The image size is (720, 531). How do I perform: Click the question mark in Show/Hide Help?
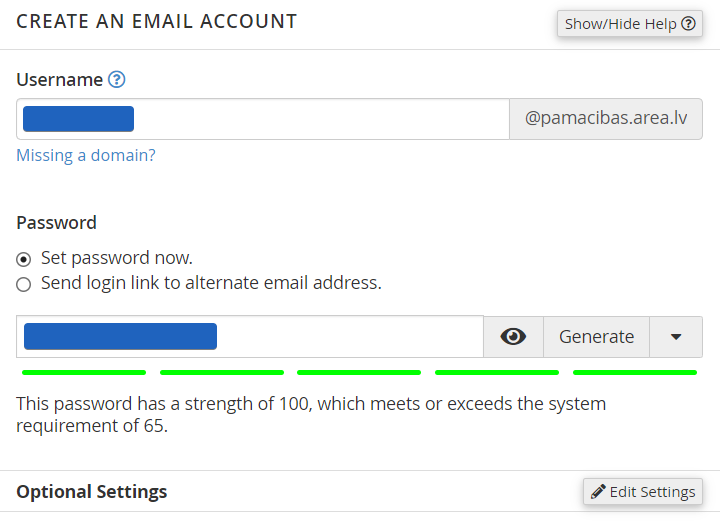[688, 24]
